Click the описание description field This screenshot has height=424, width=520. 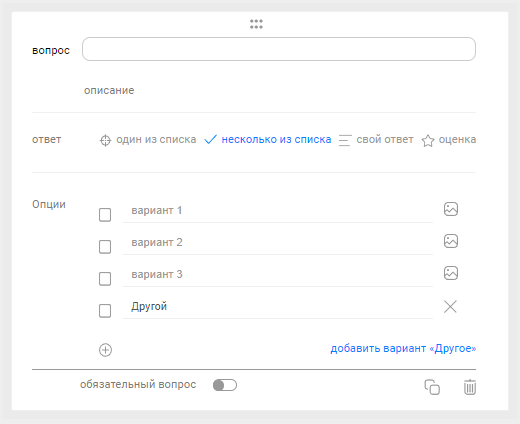coord(109,90)
